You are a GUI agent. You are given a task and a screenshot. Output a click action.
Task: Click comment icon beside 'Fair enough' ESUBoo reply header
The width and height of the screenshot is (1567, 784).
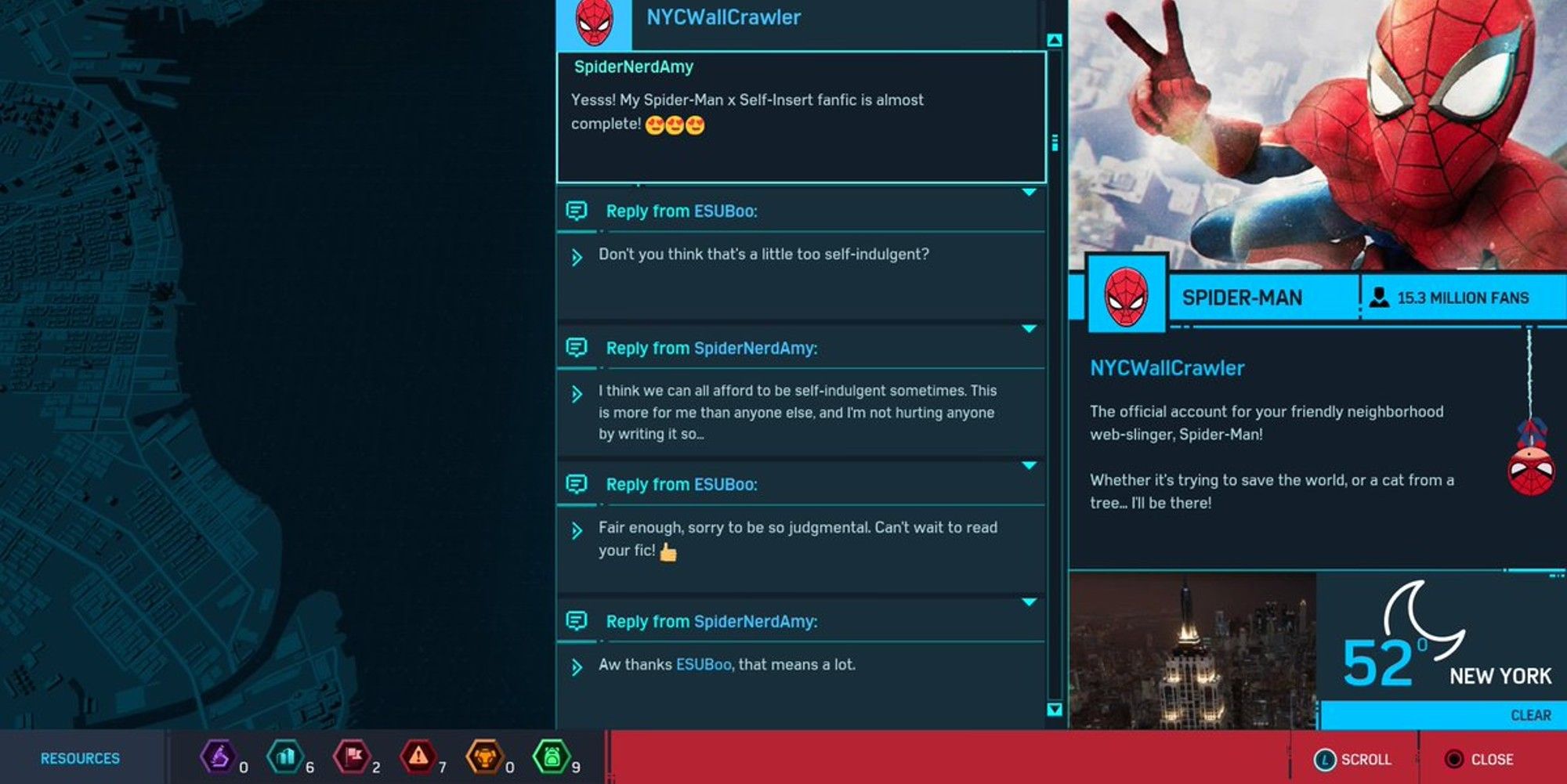[577, 484]
